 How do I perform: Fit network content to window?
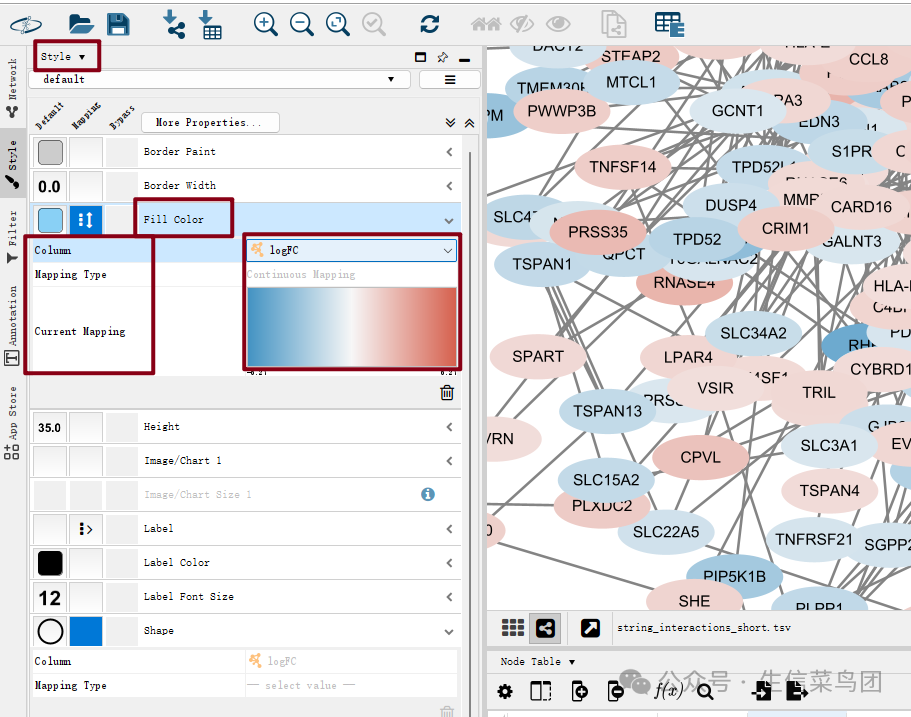tap(338, 24)
